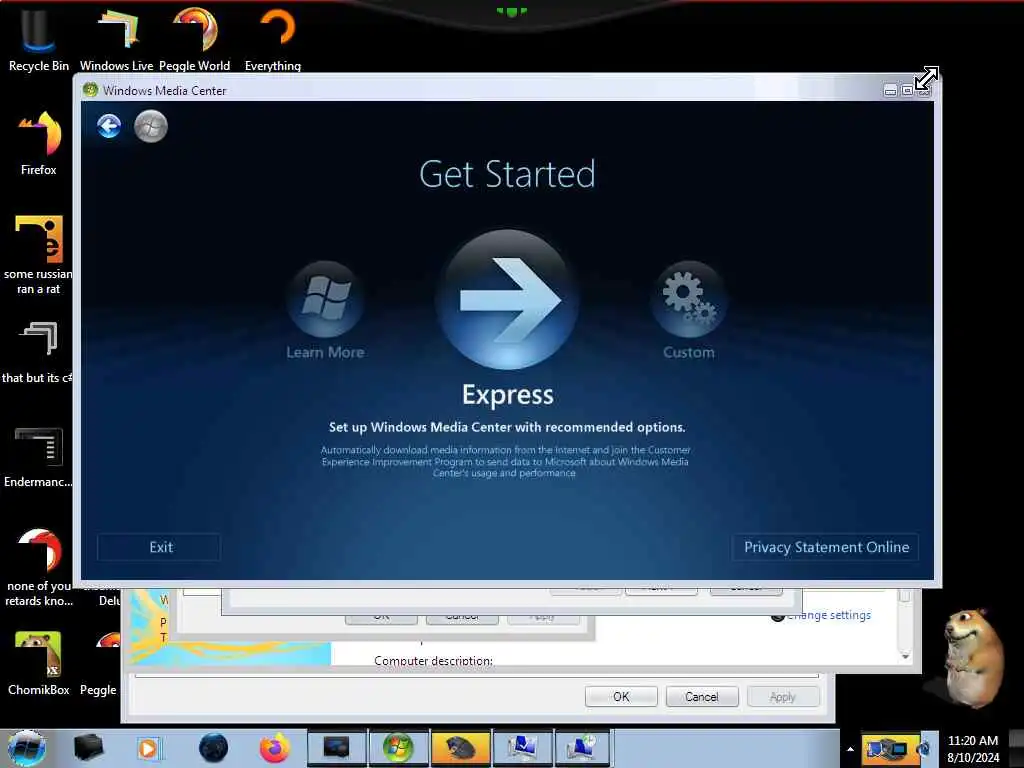1024x768 pixels.
Task: Open the Windows Start menu orb
Action: [x=26, y=748]
